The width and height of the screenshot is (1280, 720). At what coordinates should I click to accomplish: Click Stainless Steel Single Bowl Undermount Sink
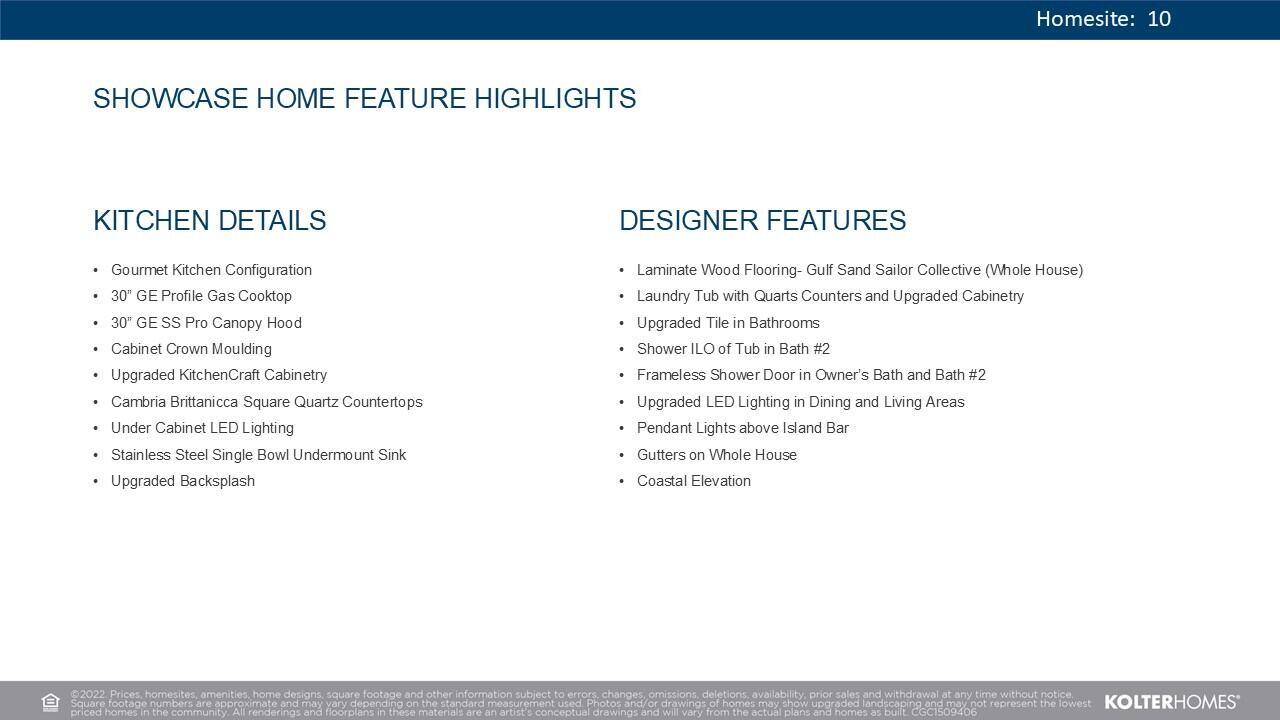coord(258,455)
